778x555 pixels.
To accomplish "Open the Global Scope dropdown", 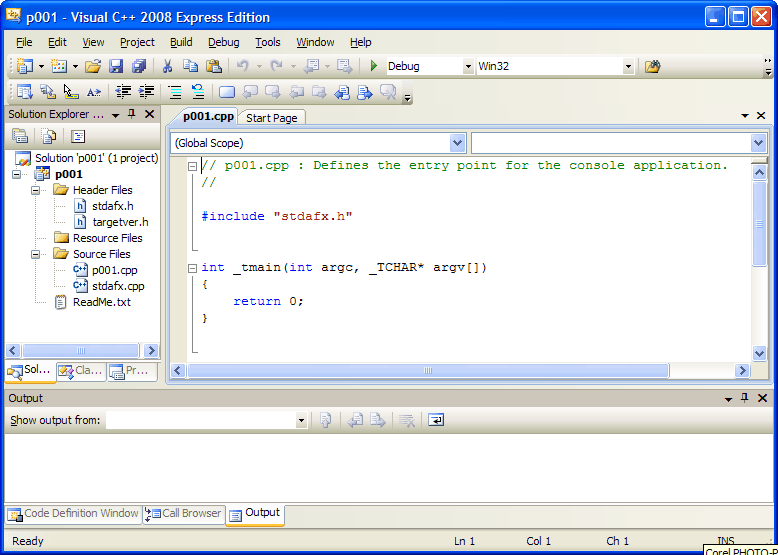I will [x=457, y=143].
